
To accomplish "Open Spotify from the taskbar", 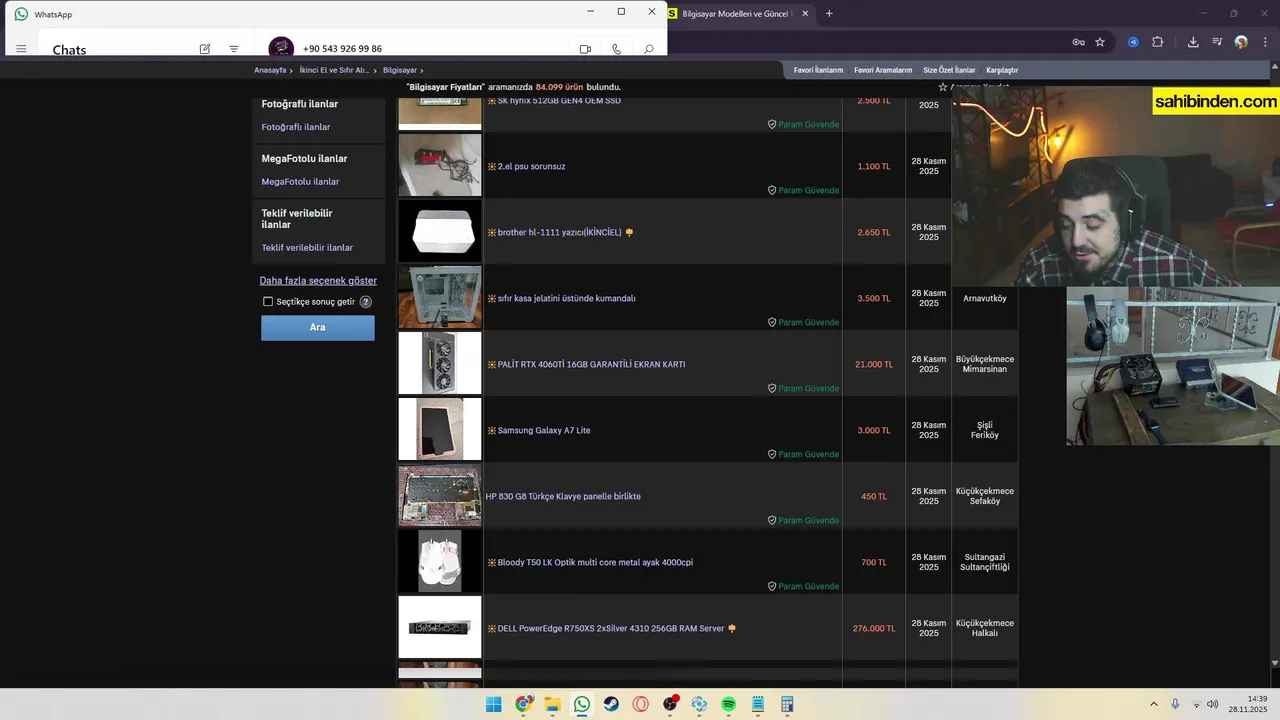I will pos(729,704).
